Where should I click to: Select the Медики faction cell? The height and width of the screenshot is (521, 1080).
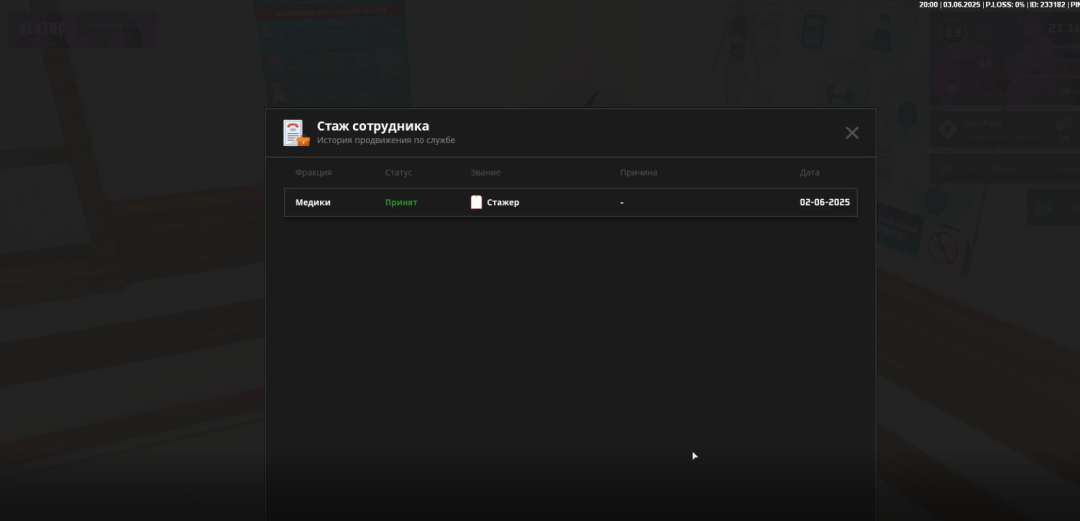pyautogui.click(x=313, y=203)
